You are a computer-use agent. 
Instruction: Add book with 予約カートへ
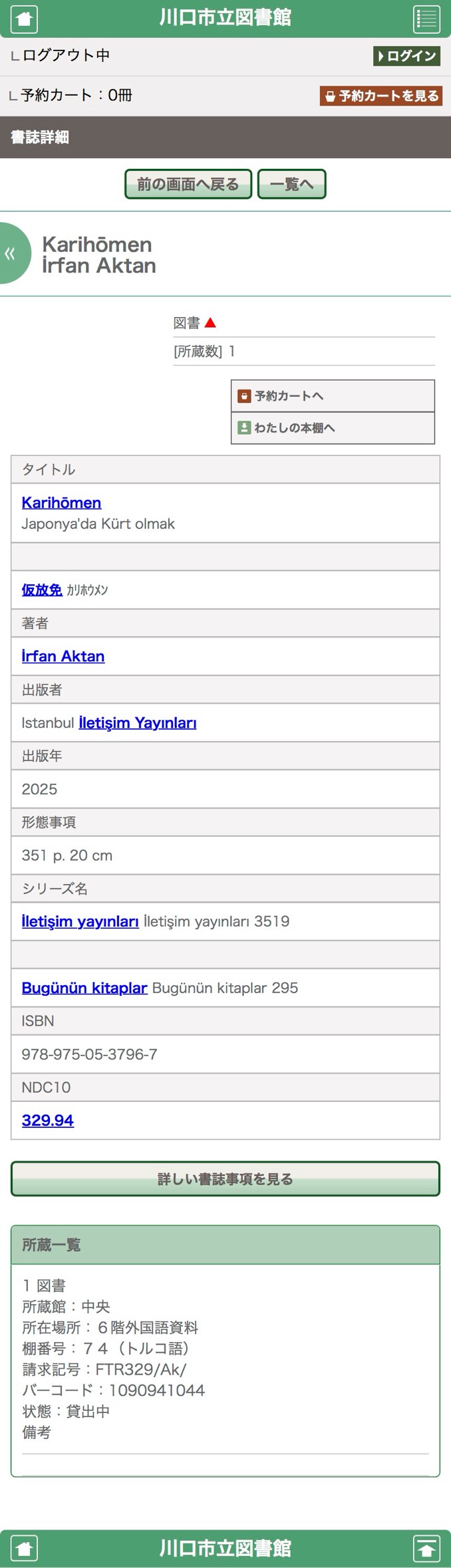[x=333, y=396]
